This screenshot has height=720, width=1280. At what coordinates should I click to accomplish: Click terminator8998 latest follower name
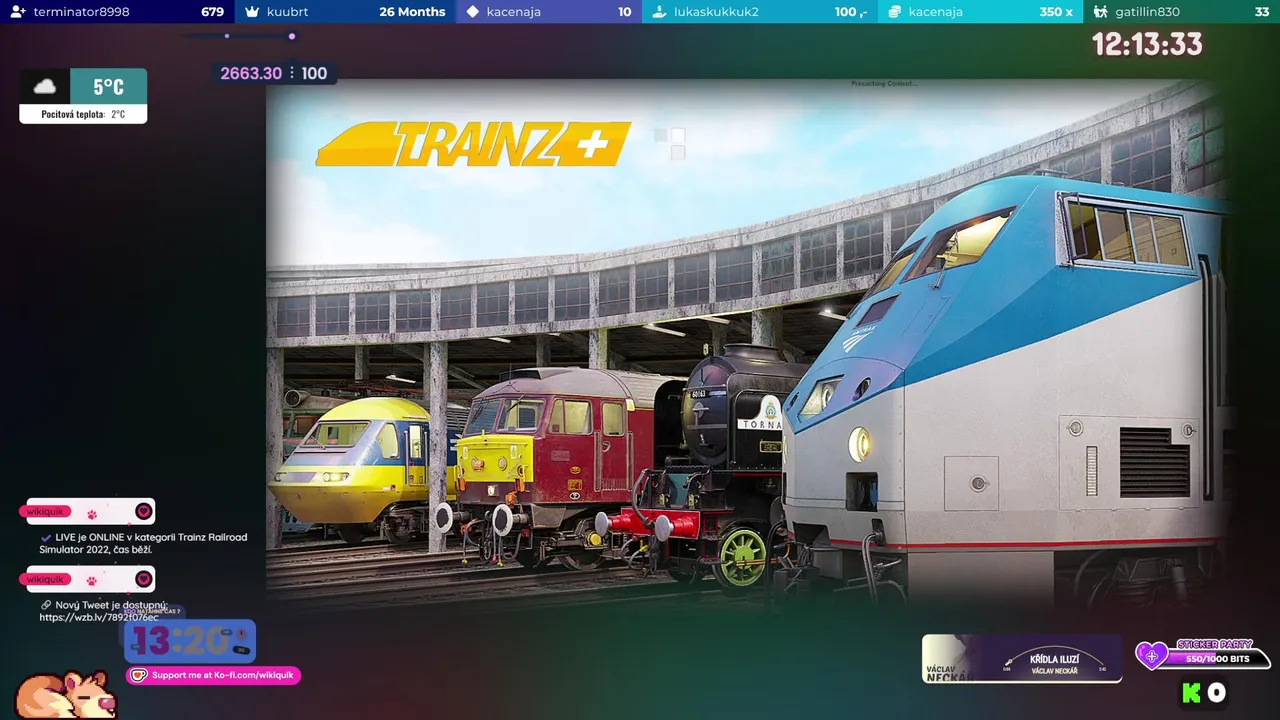click(x=81, y=12)
